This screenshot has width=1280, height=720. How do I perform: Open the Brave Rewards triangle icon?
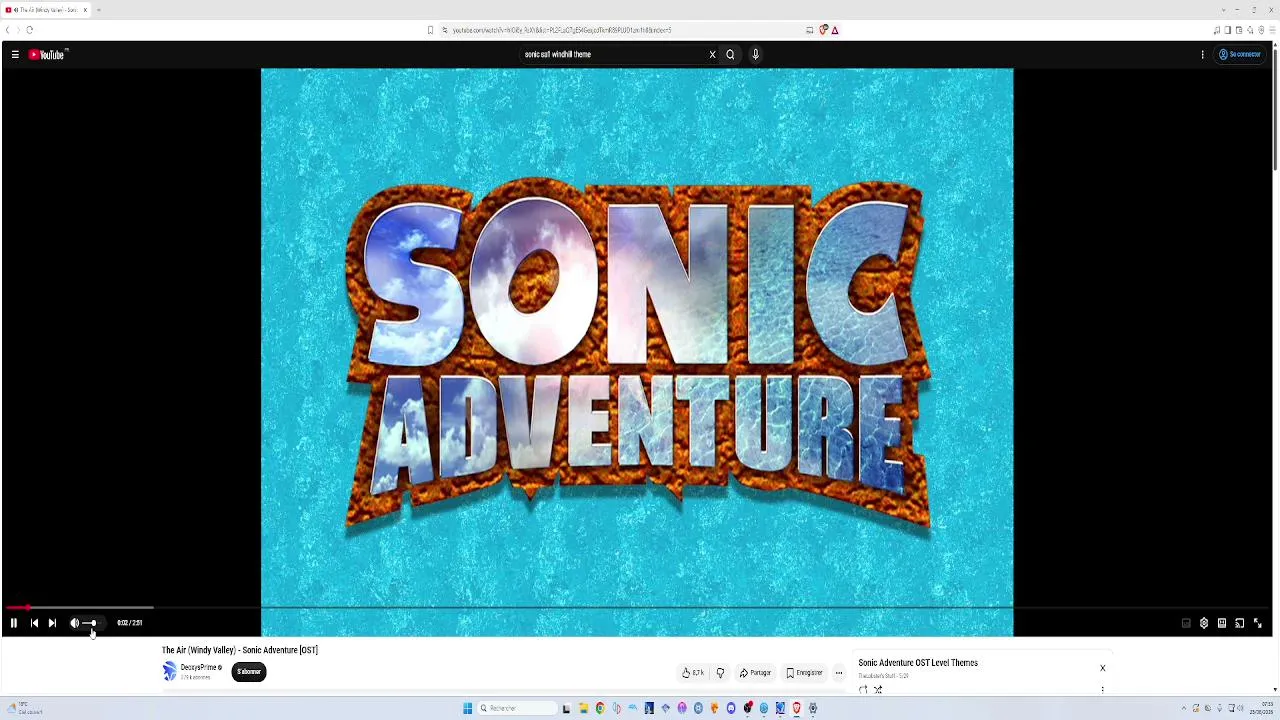835,30
